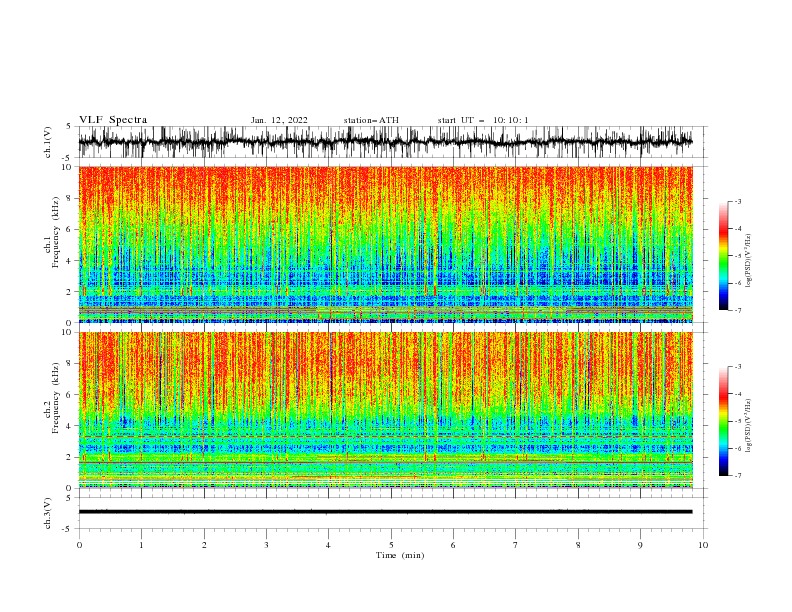
Task: Select the "Jan. 12, 2022" date text
Action: click(279, 120)
